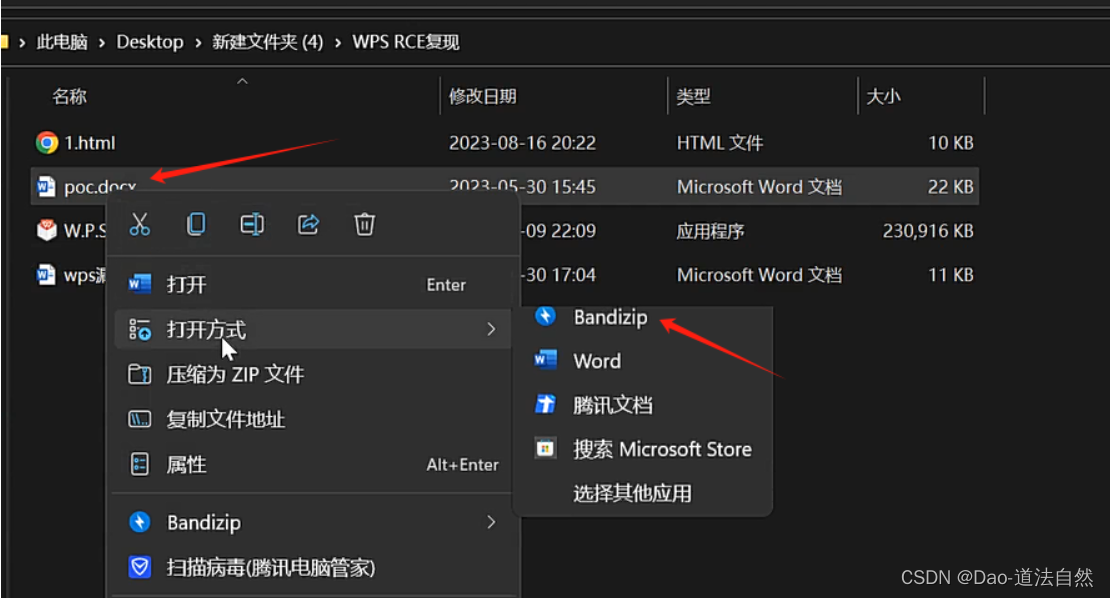Sort by 大小 column header
Viewport: 1110px width, 598px height.
(x=883, y=96)
